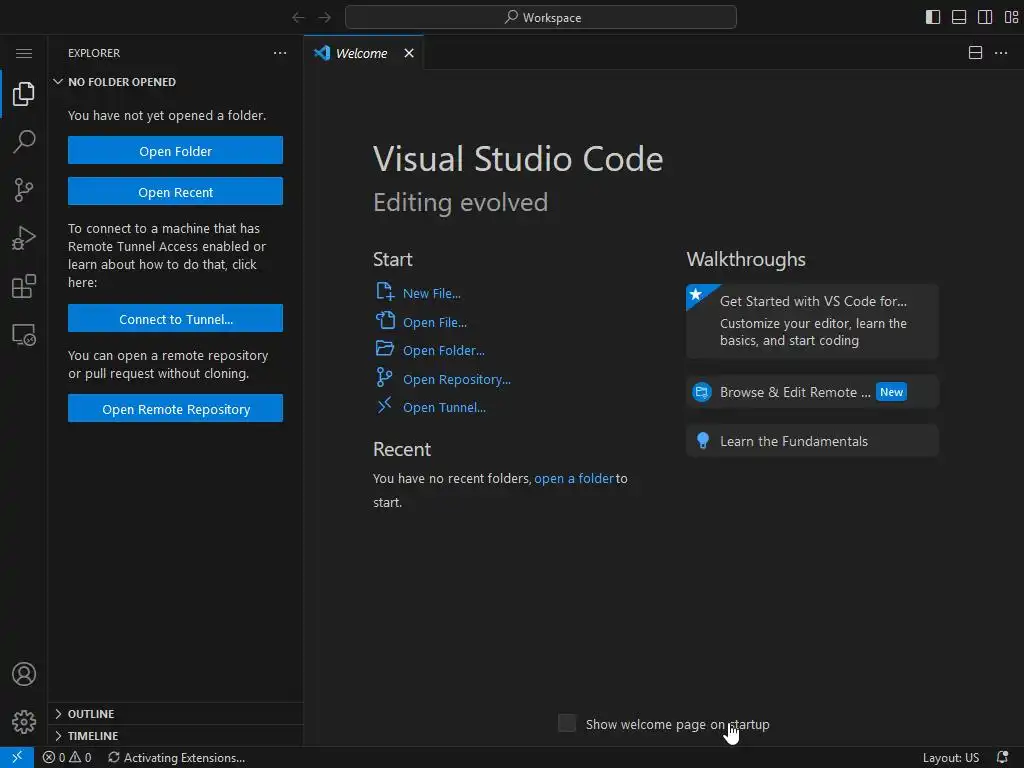Click the Open Repository branch icon
The width and height of the screenshot is (1024, 768).
[385, 377]
